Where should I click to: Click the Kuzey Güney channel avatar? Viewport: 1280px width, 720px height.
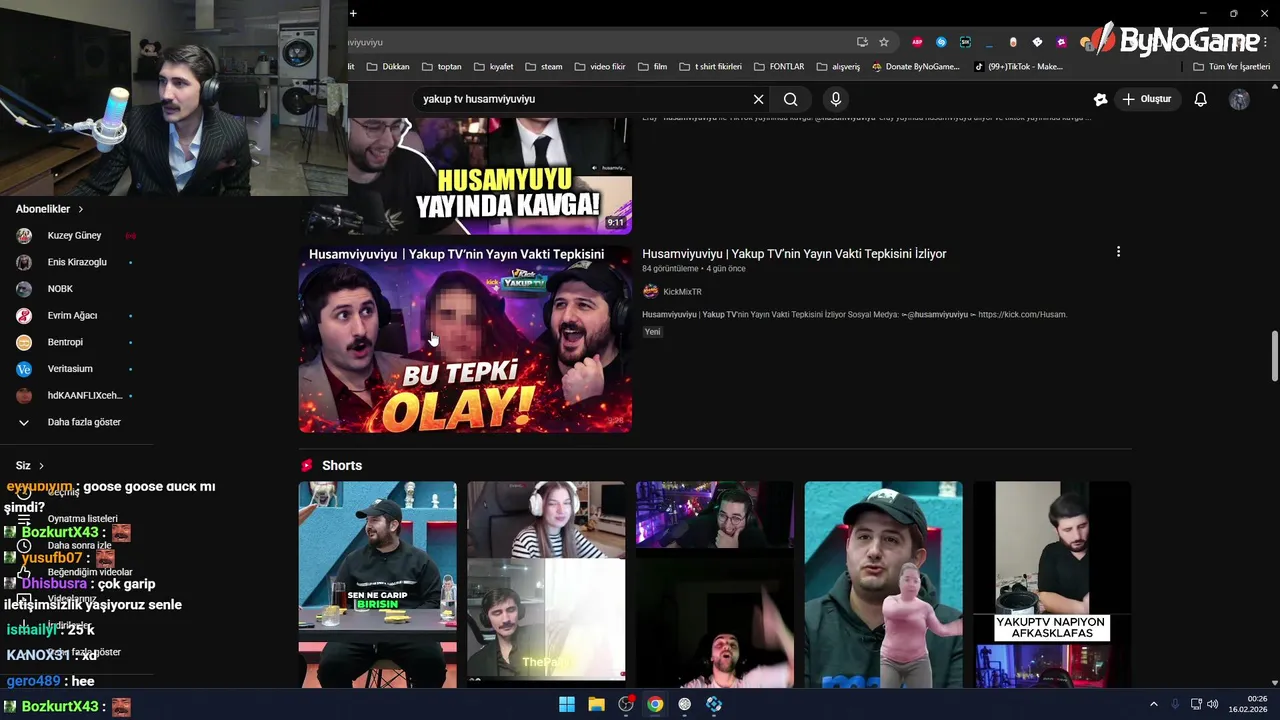24,235
